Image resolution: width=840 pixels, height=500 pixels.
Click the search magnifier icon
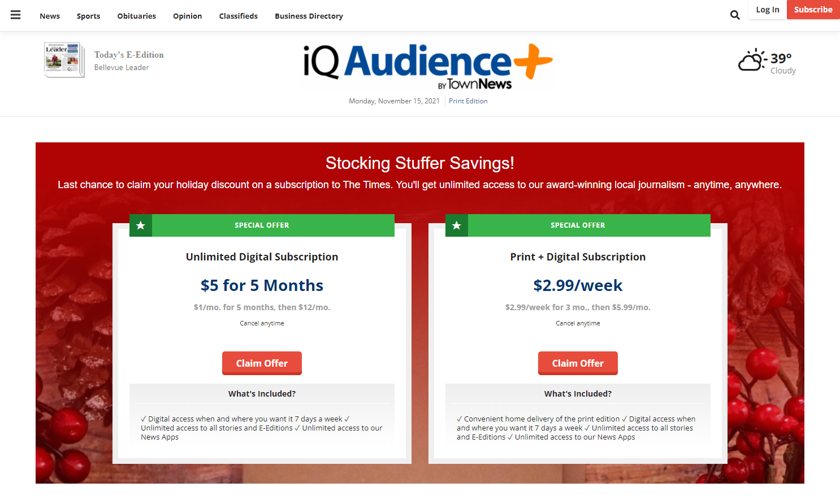click(735, 15)
